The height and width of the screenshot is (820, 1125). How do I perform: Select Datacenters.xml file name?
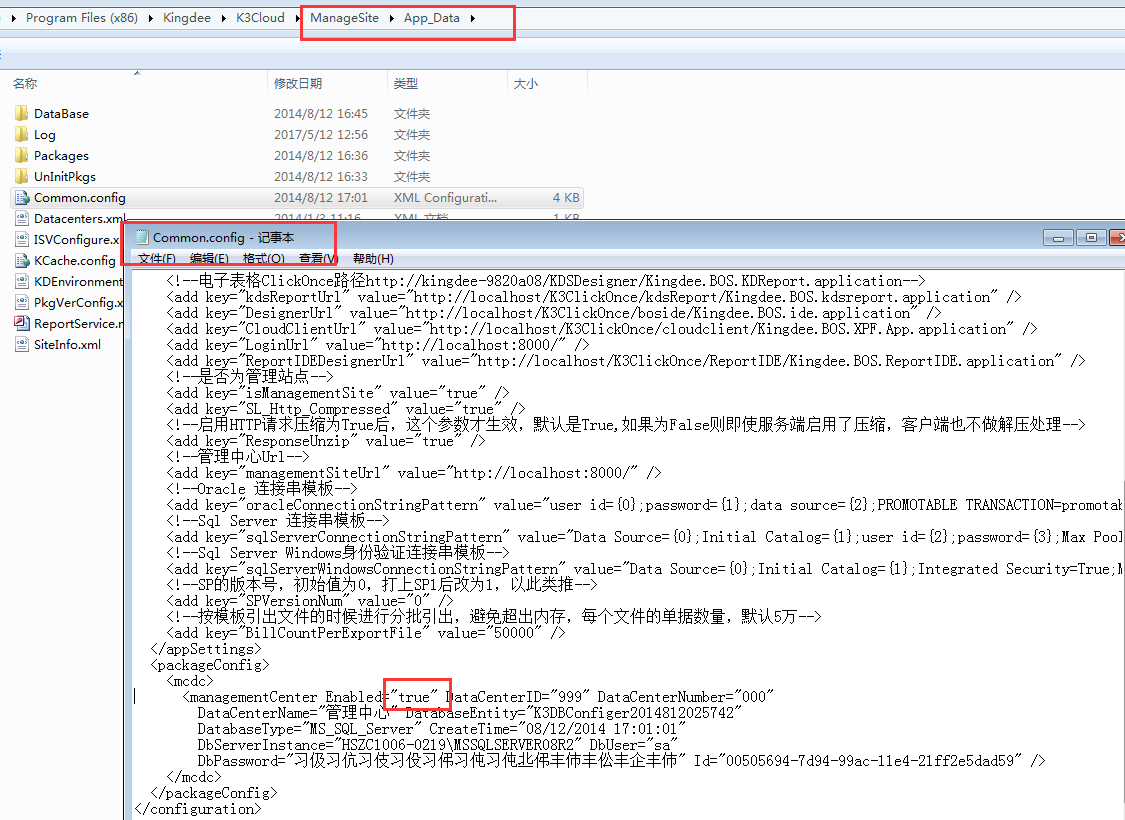coord(80,218)
